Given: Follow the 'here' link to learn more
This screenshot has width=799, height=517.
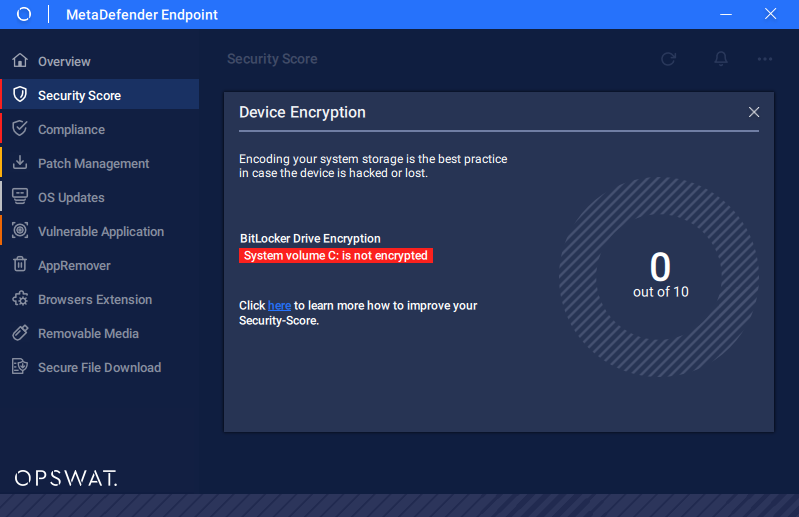Looking at the screenshot, I should pos(279,306).
